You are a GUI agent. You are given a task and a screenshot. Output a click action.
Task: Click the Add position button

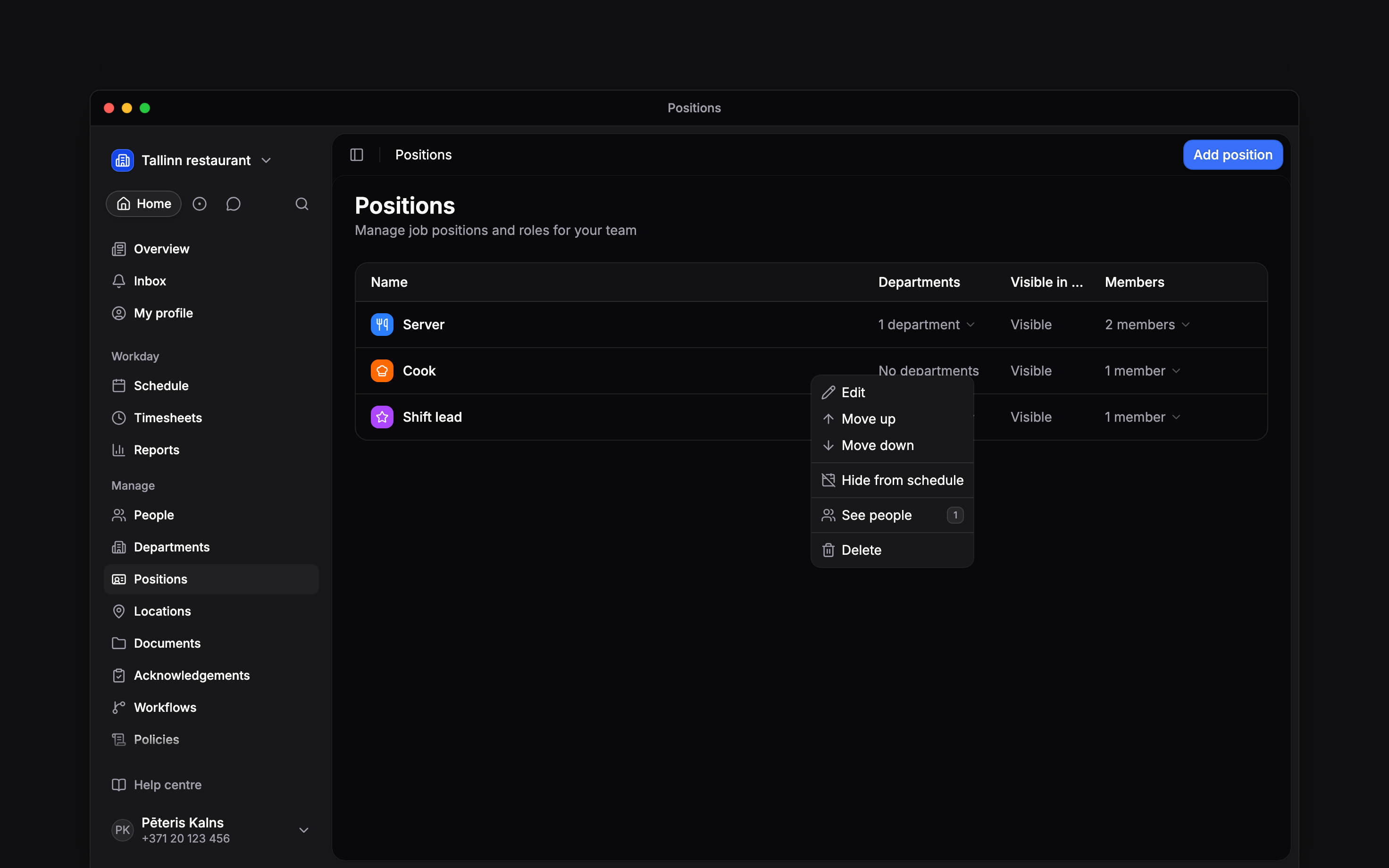click(x=1233, y=155)
